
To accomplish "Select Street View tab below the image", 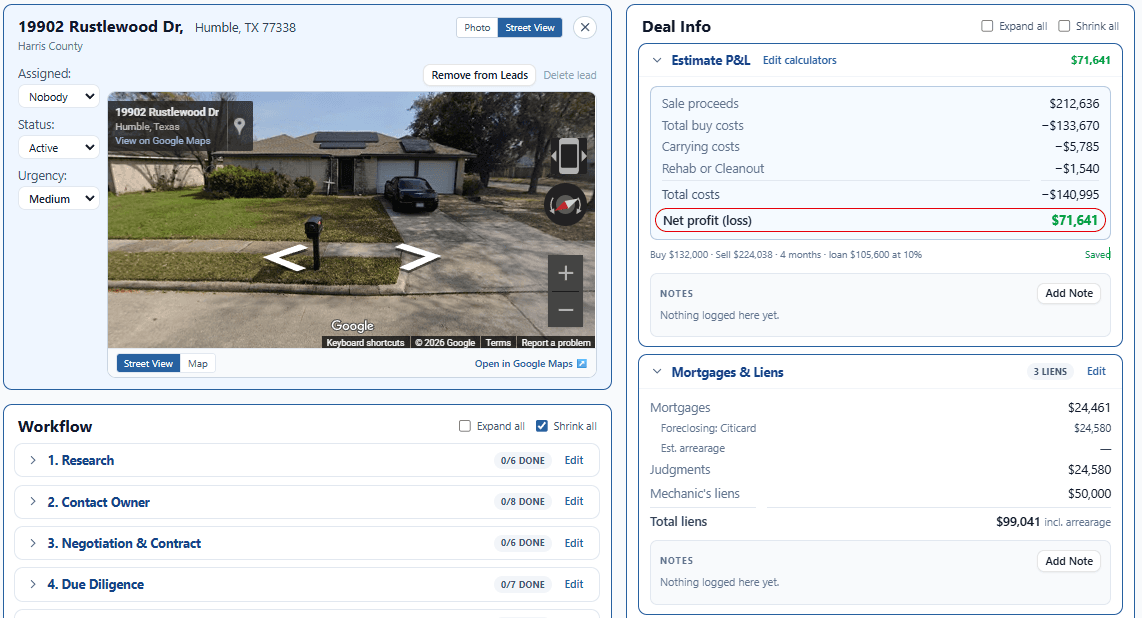I will click(148, 363).
